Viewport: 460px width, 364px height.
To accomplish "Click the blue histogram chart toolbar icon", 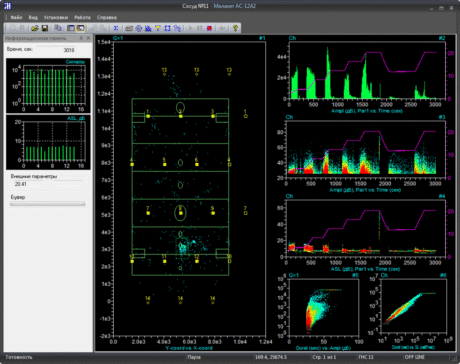I will tap(148, 28).
